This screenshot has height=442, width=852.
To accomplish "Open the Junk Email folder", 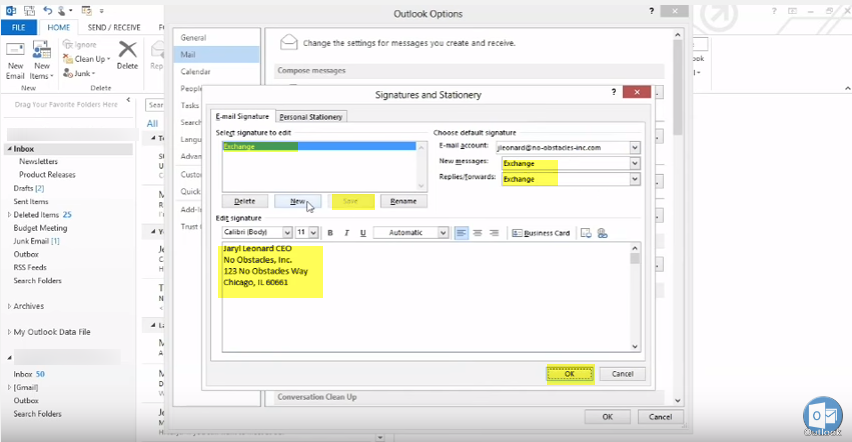I will 36,241.
